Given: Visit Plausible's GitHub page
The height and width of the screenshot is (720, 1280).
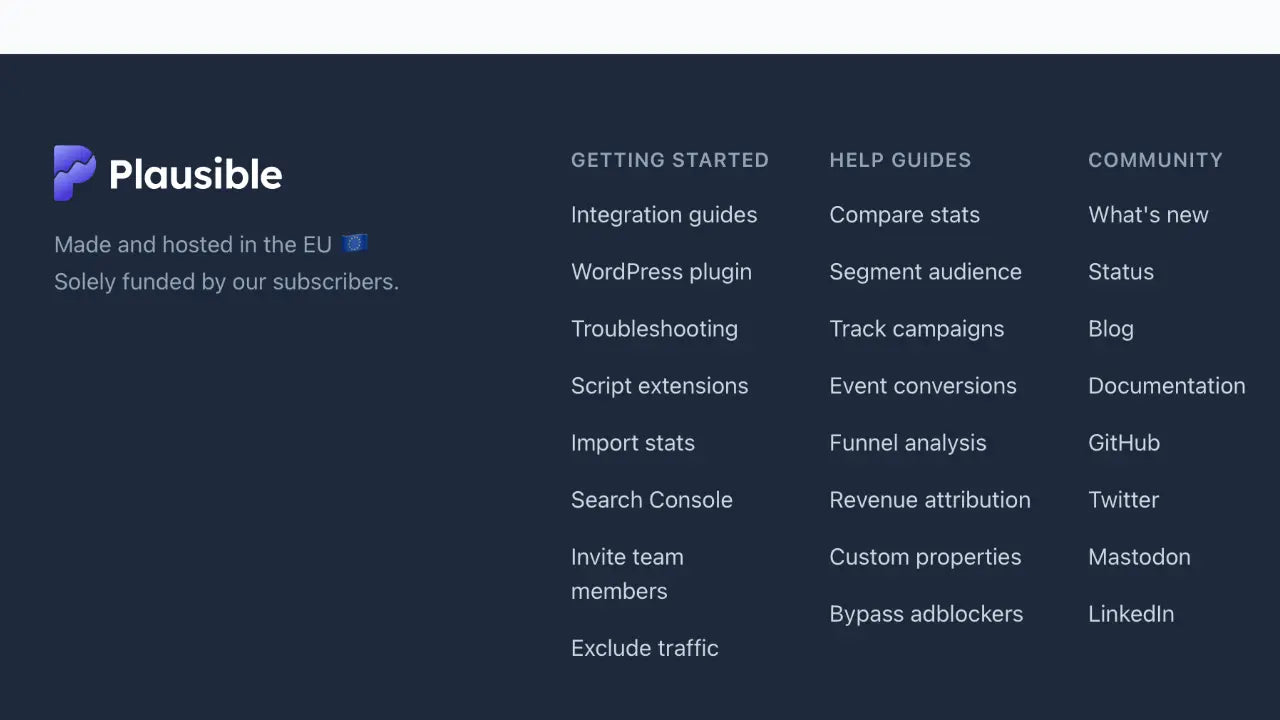Looking at the screenshot, I should point(1124,442).
